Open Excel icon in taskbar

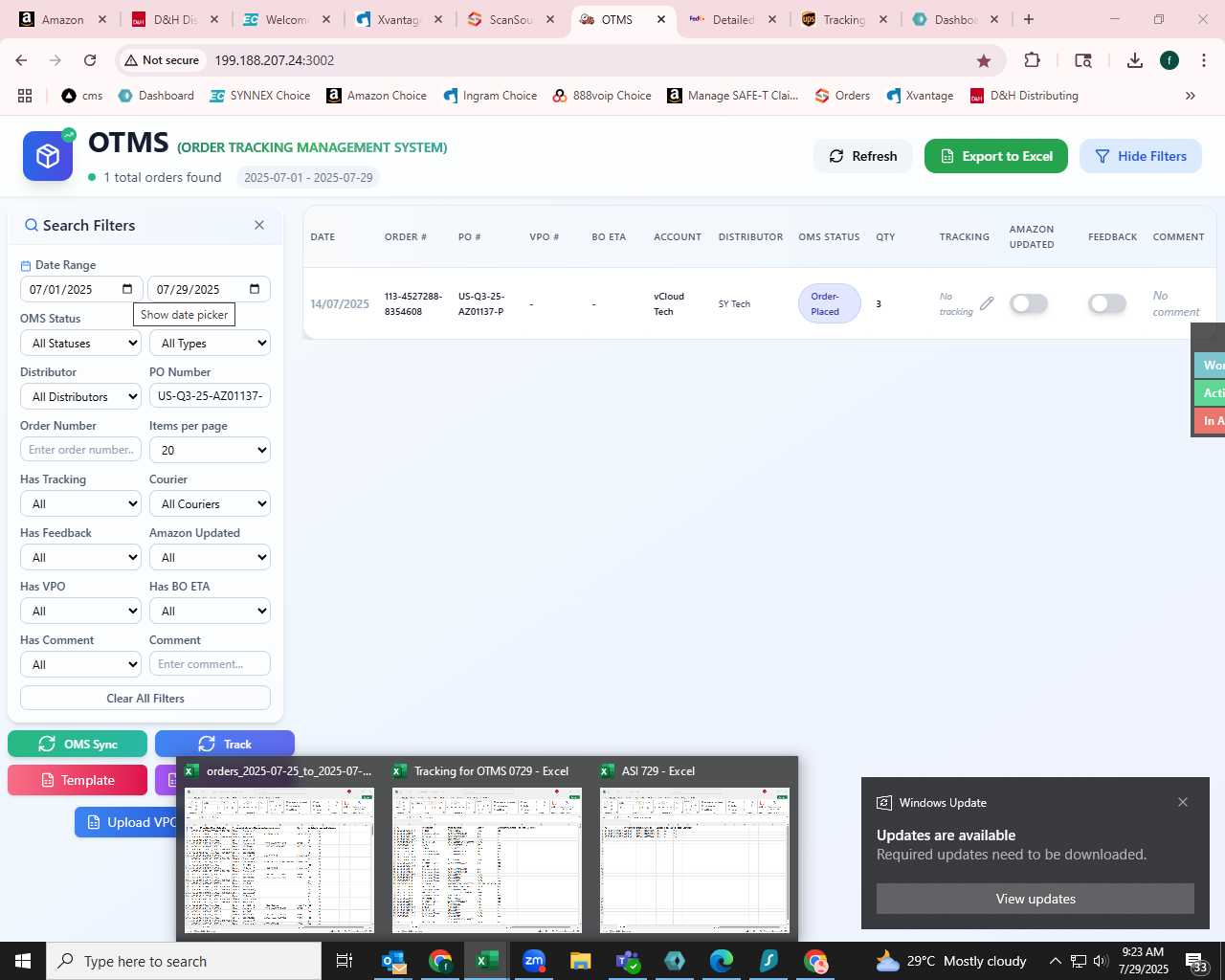(487, 961)
